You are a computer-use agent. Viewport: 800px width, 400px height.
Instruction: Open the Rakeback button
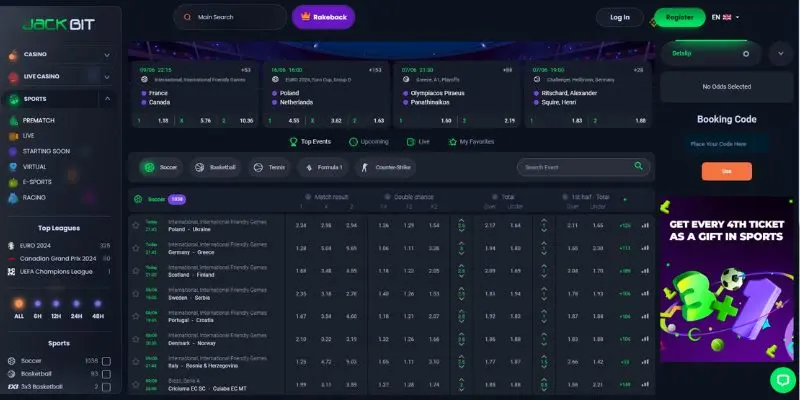pos(323,17)
